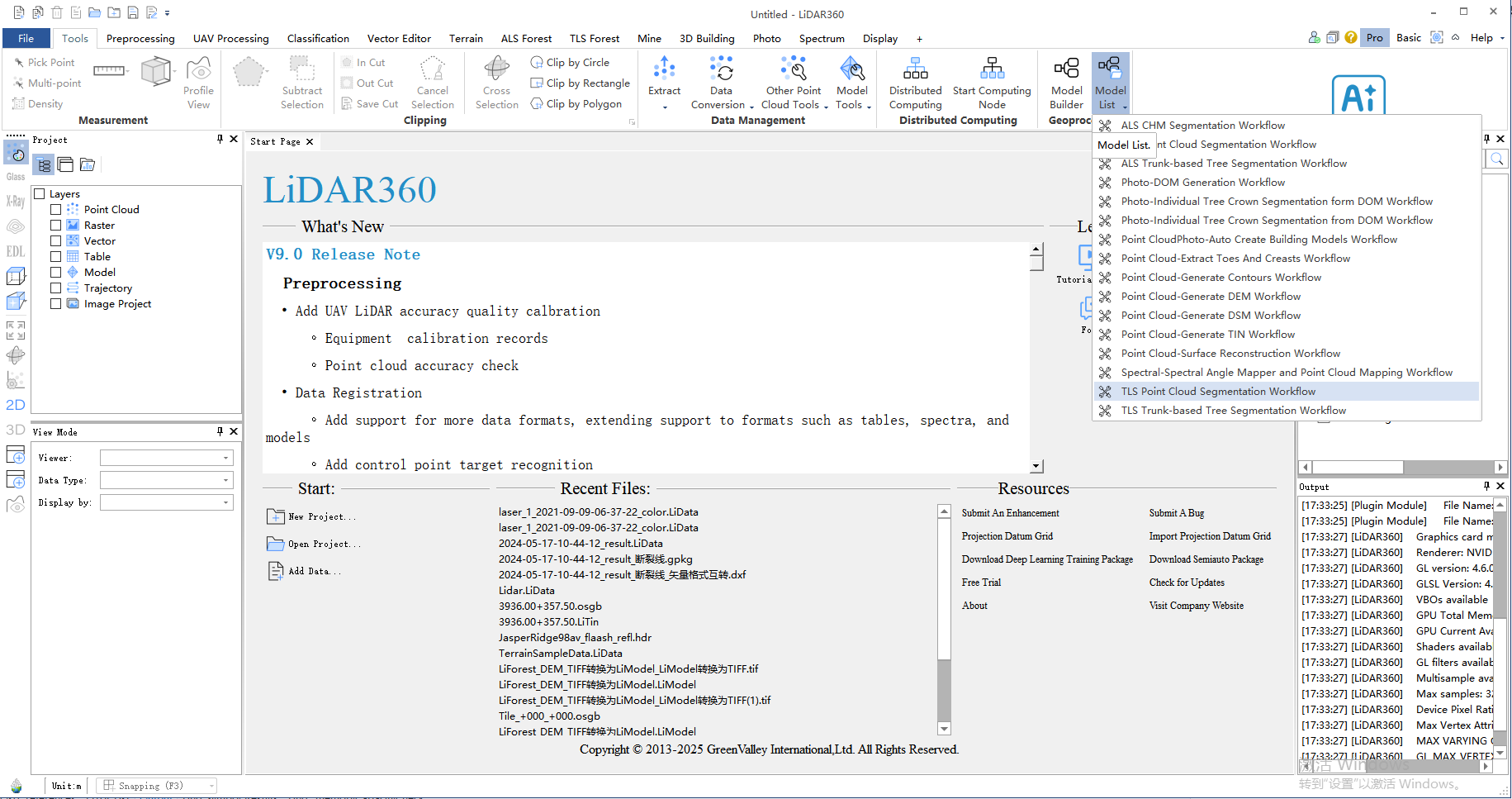Check the Trajectory layer checkbox
The width and height of the screenshot is (1512, 799).
pos(56,288)
